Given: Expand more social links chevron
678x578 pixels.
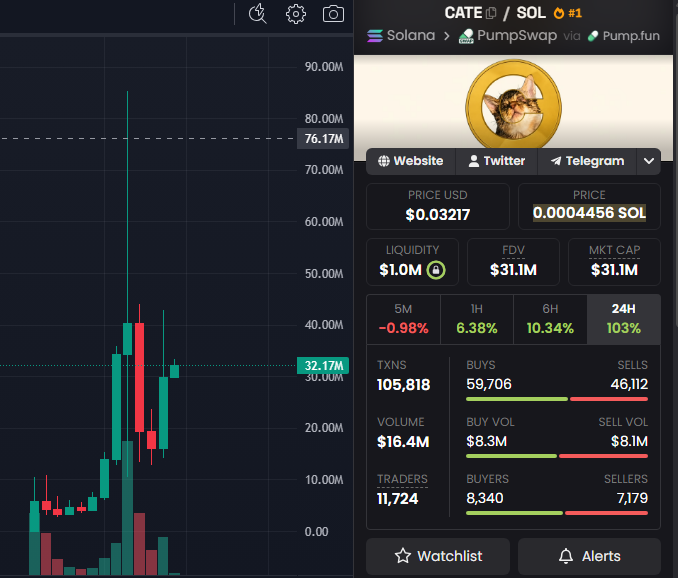Looking at the screenshot, I should 649,161.
